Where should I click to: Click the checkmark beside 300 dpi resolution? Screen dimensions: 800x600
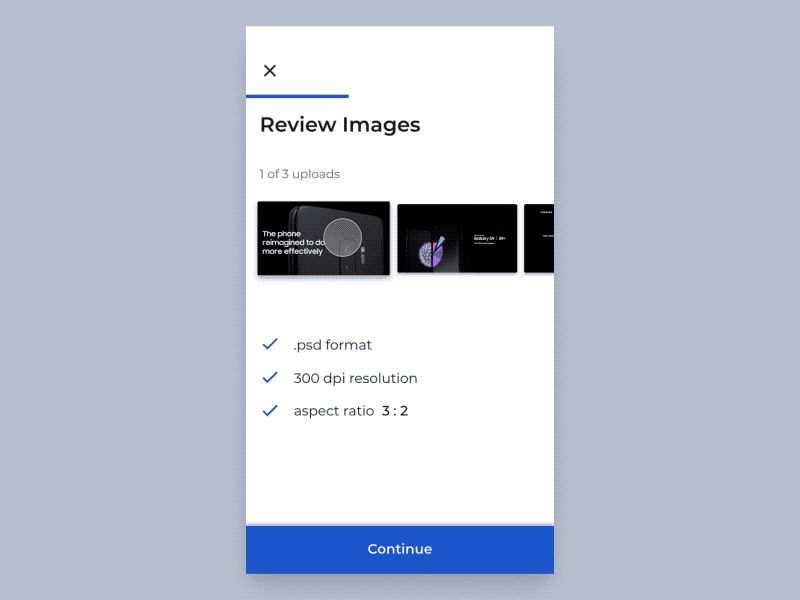click(x=269, y=377)
